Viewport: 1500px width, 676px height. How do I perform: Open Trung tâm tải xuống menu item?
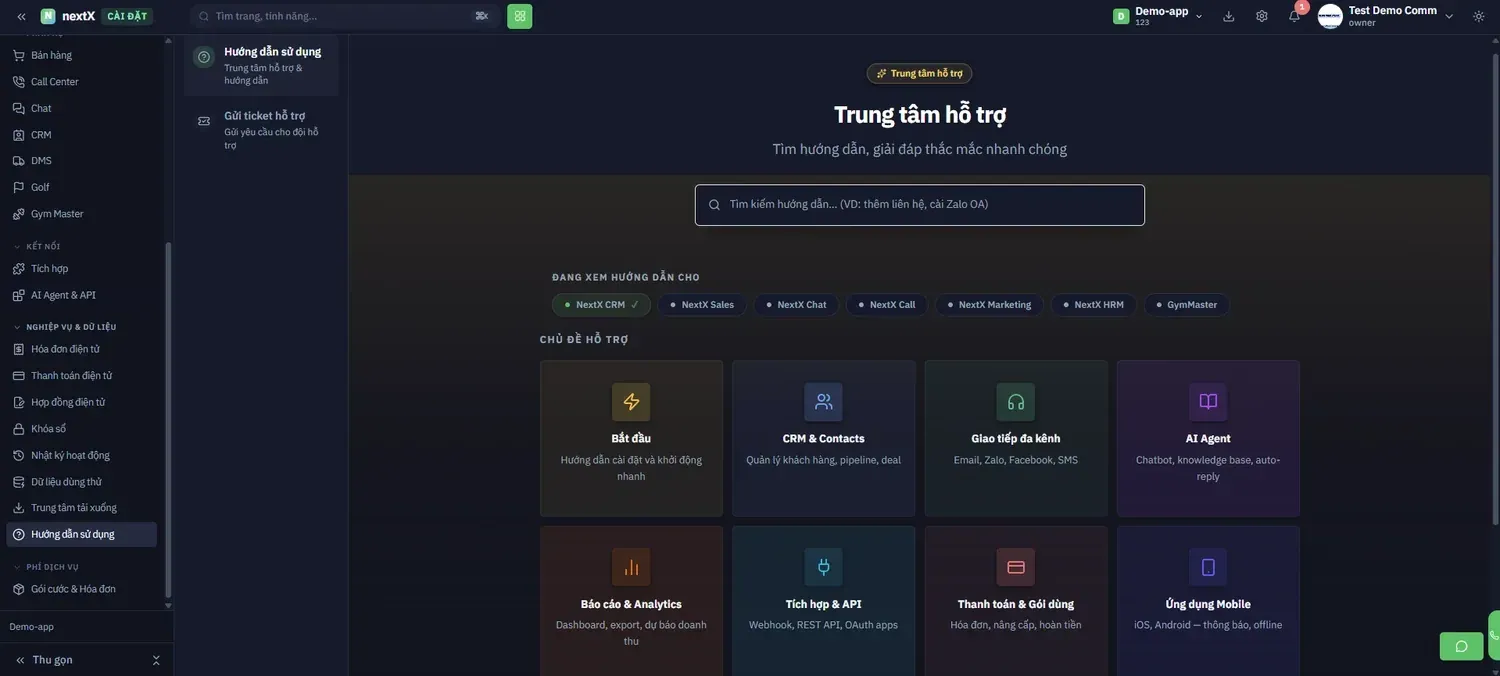(x=81, y=508)
